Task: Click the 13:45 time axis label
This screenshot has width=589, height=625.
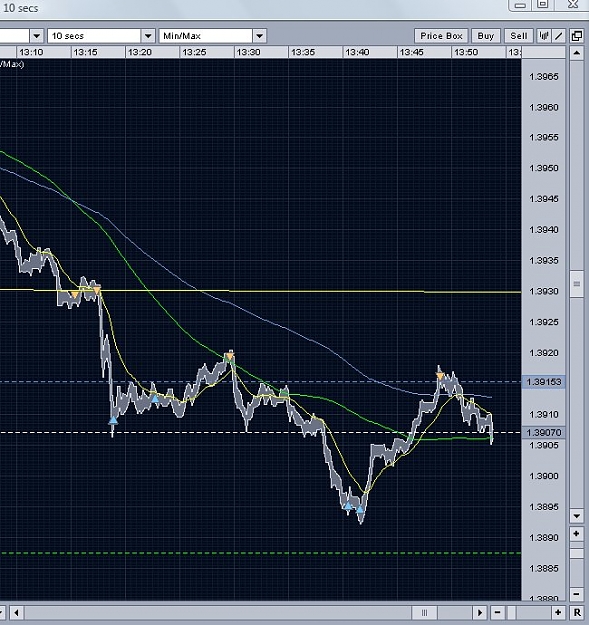Action: point(411,52)
